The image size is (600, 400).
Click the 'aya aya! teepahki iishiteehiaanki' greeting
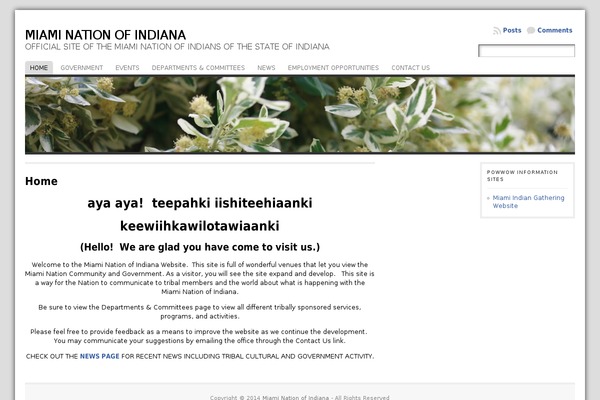tap(200, 203)
